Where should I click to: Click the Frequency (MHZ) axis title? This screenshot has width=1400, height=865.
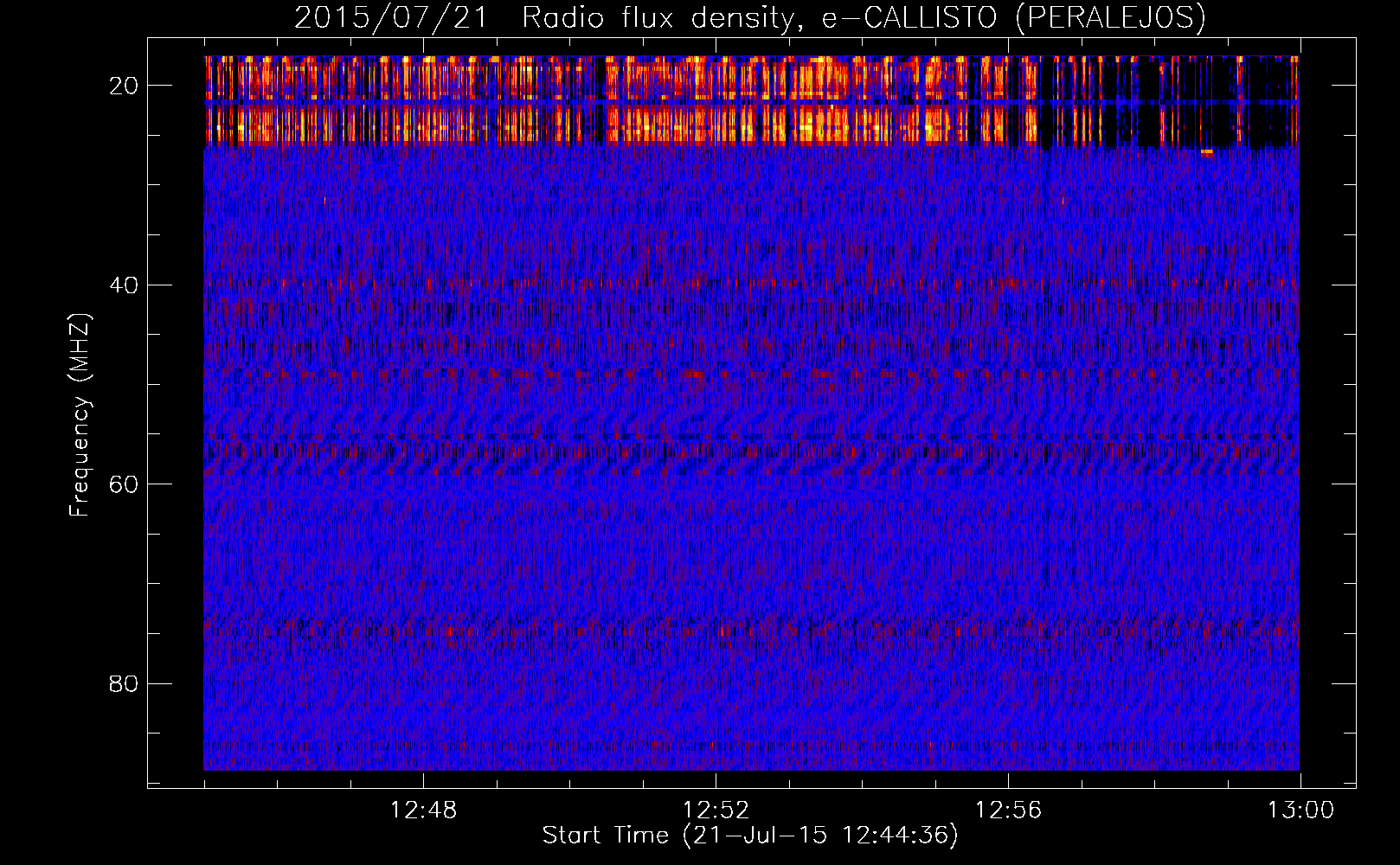click(x=80, y=415)
